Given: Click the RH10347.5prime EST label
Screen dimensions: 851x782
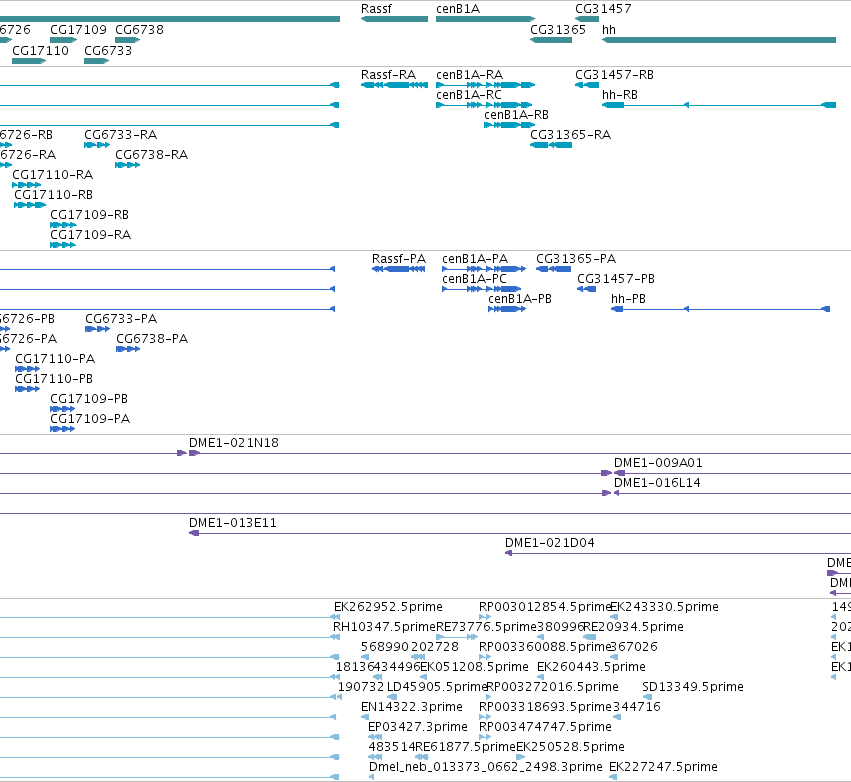Looking at the screenshot, I should point(384,627).
